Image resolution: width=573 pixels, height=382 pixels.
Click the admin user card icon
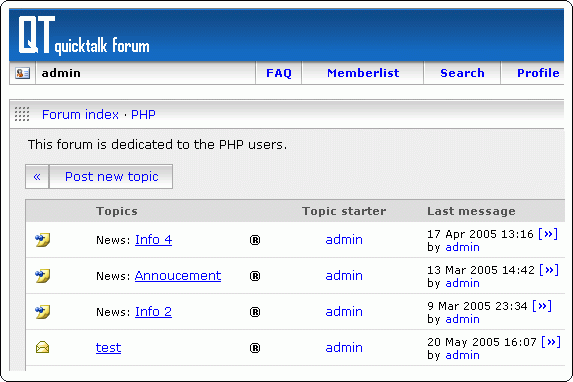click(22, 73)
